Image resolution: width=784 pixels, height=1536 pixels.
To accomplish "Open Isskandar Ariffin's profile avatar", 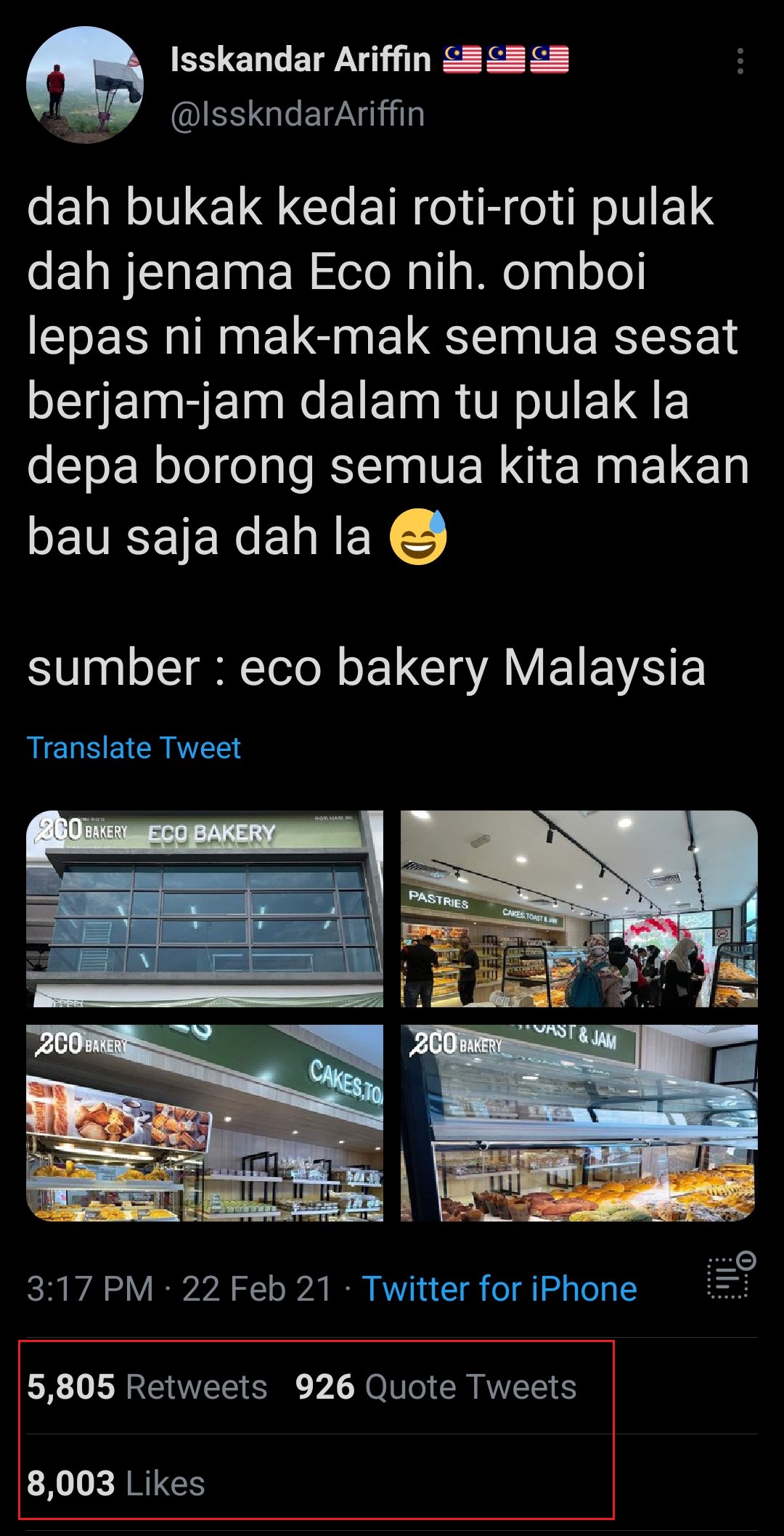I will 85,85.
